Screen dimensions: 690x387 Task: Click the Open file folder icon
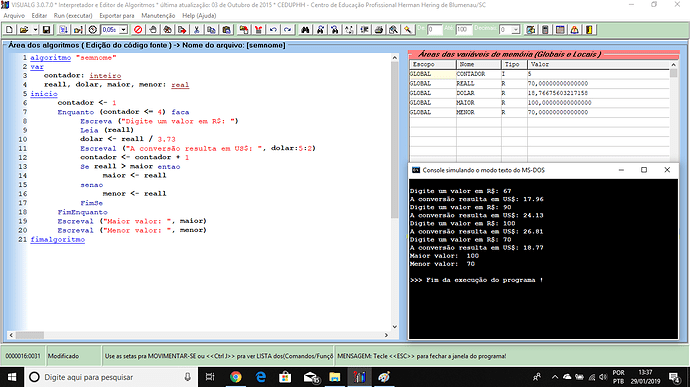point(24,29)
